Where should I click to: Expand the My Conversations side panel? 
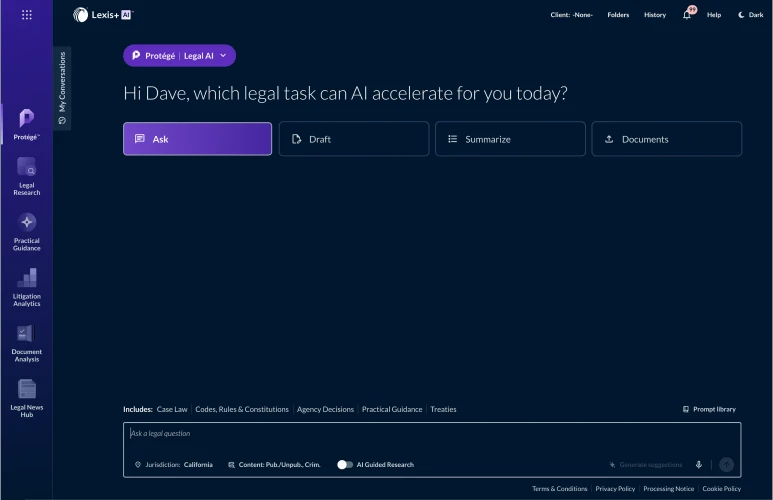pos(62,88)
